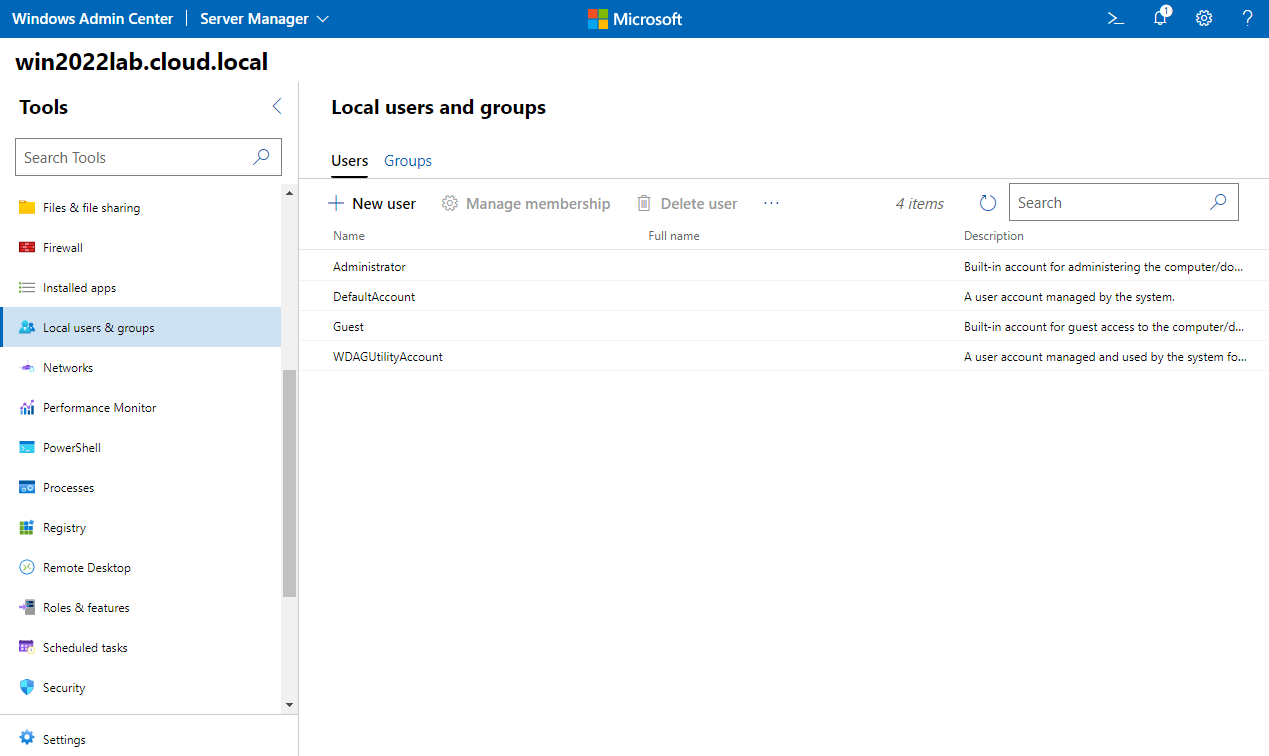Click the Manage membership gear icon
Viewport: 1269px width, 756px height.
click(450, 203)
